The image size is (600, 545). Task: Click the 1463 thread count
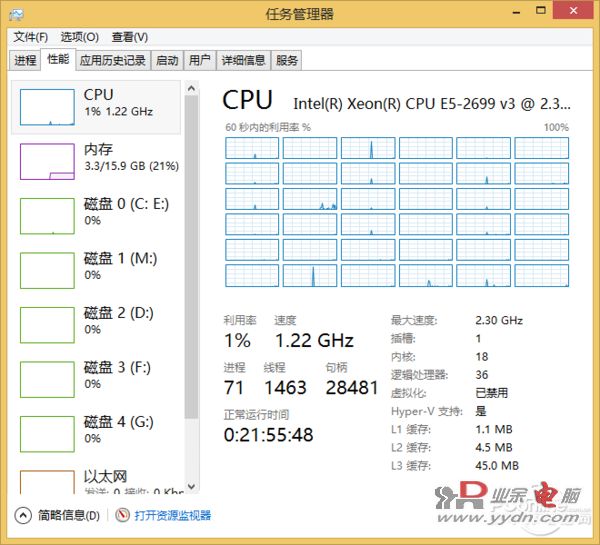click(x=285, y=387)
